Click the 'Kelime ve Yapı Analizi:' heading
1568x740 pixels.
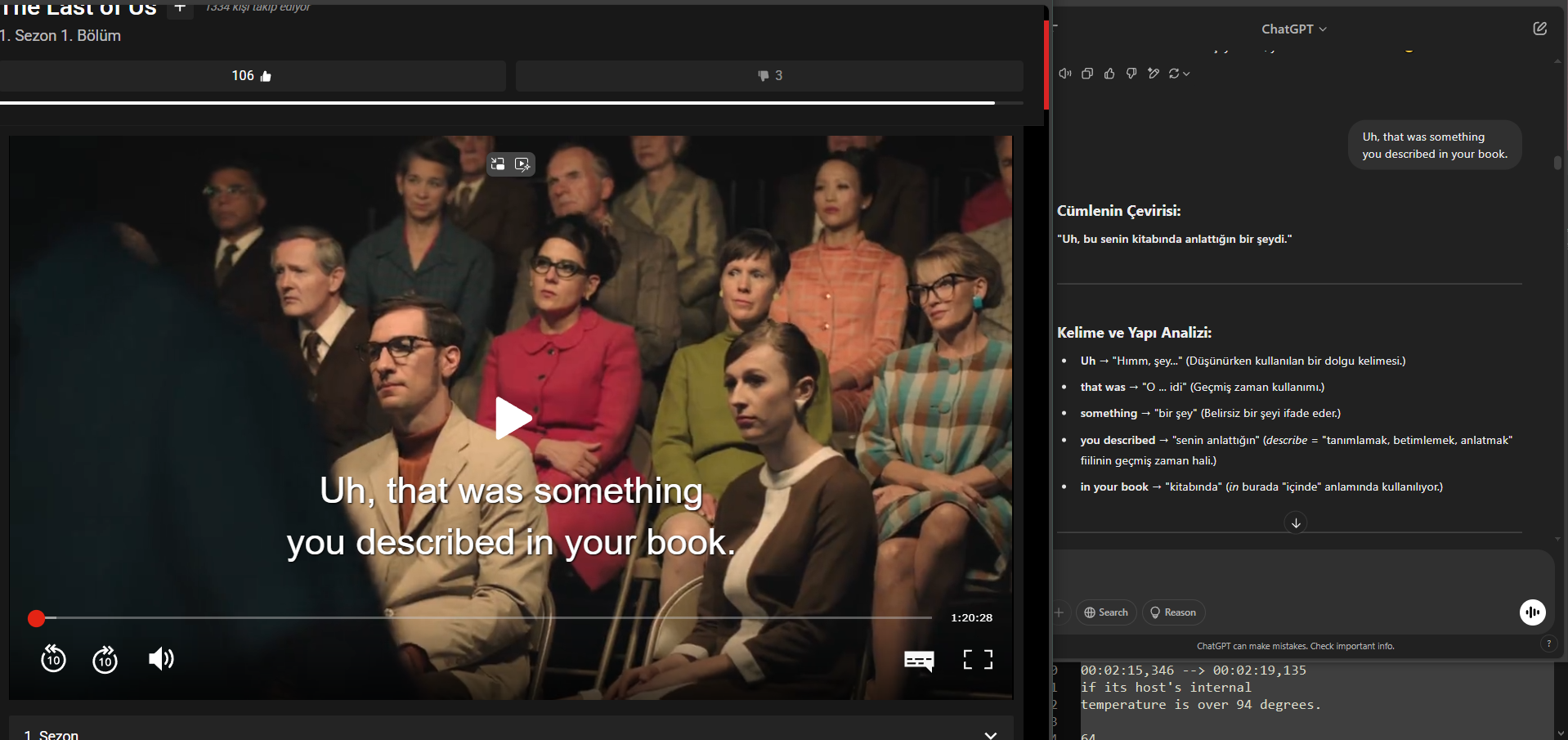(1134, 333)
